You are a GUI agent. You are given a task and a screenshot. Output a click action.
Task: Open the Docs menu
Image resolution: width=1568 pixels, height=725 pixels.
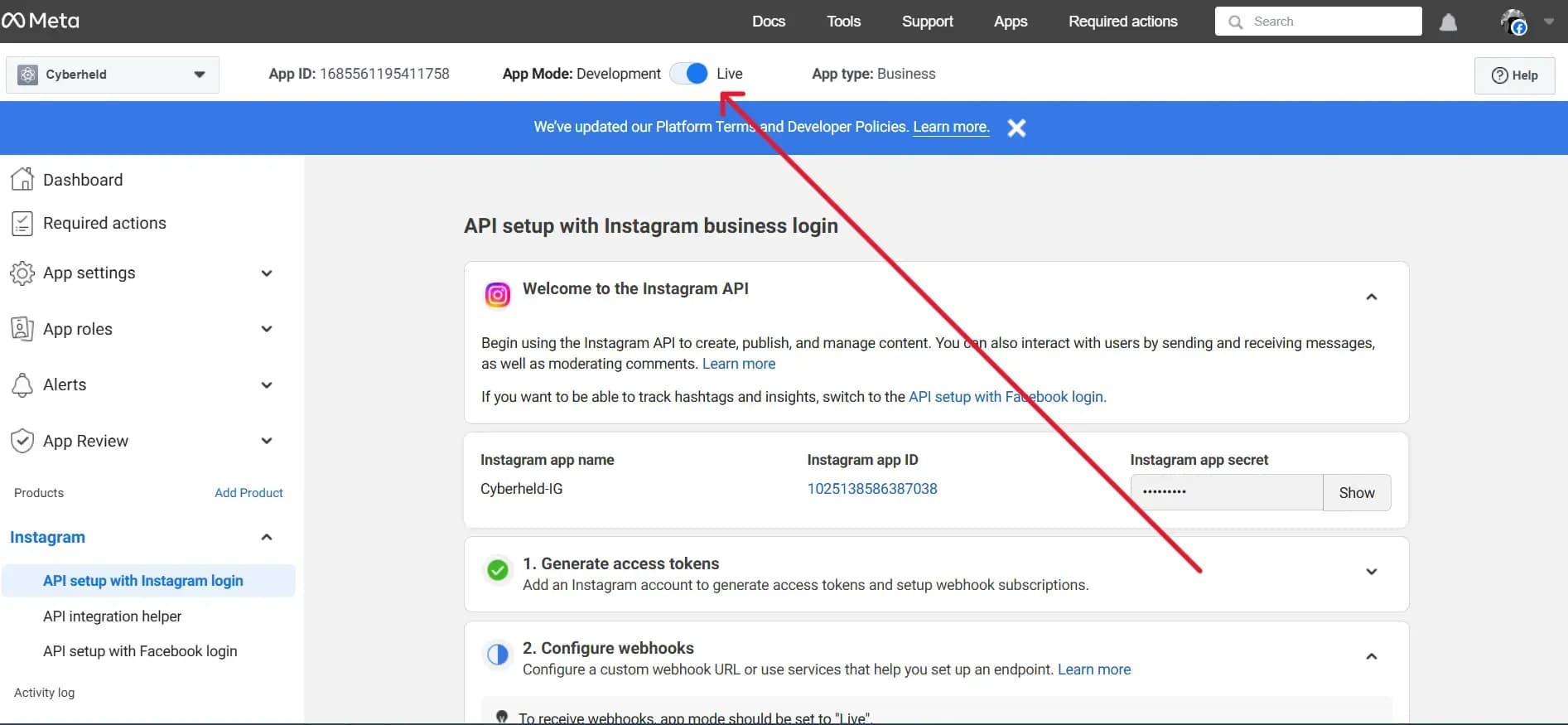pyautogui.click(x=768, y=22)
